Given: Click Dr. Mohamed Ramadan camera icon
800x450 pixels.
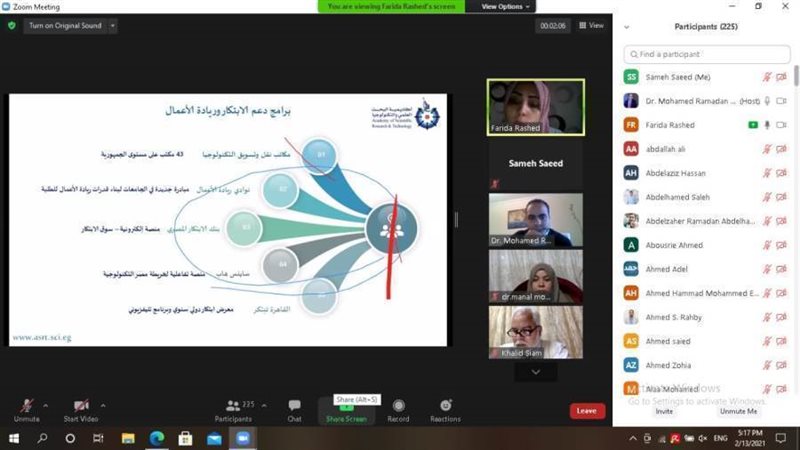Looking at the screenshot, I should 781,101.
